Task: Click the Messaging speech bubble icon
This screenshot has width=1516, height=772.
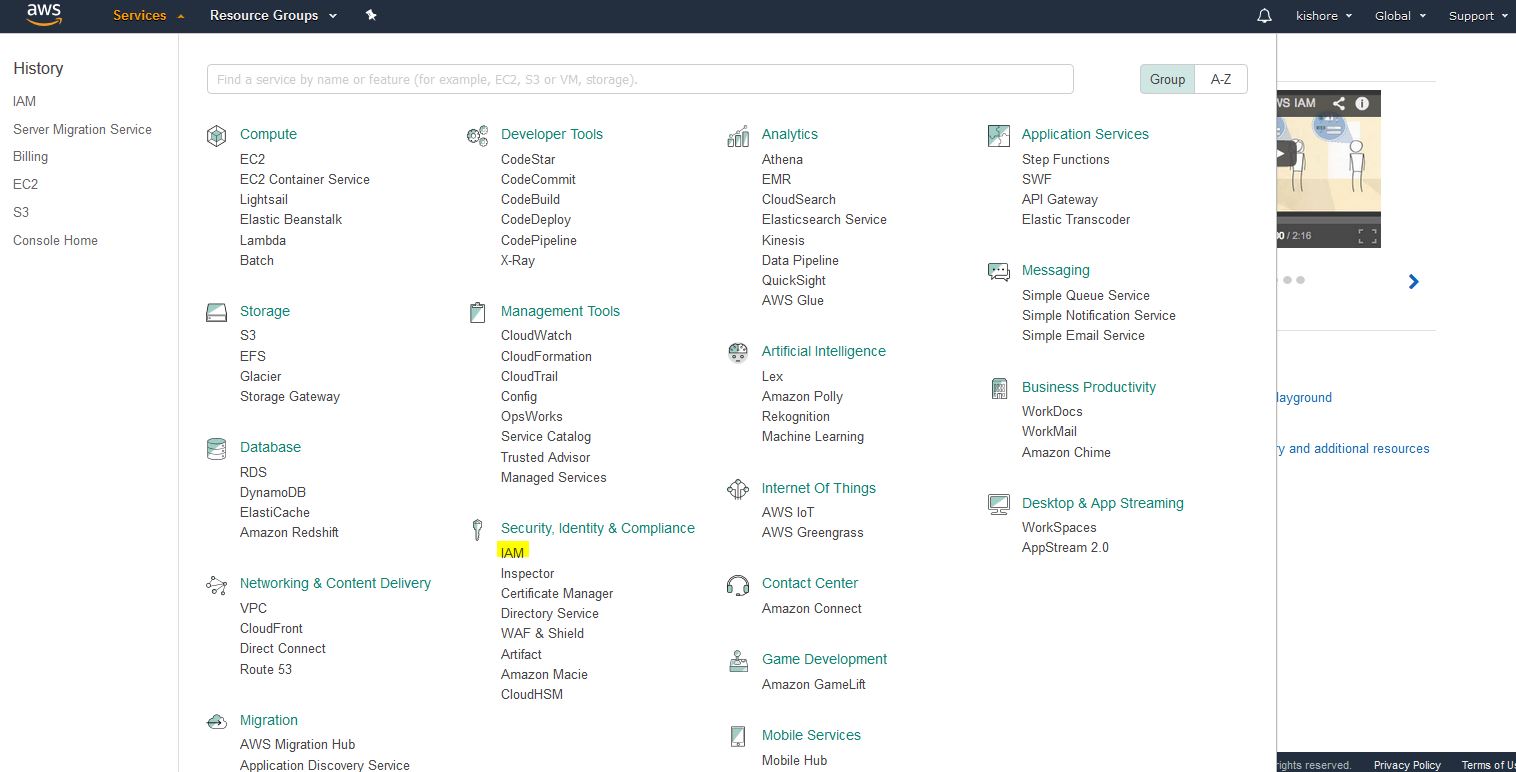Action: click(x=998, y=272)
